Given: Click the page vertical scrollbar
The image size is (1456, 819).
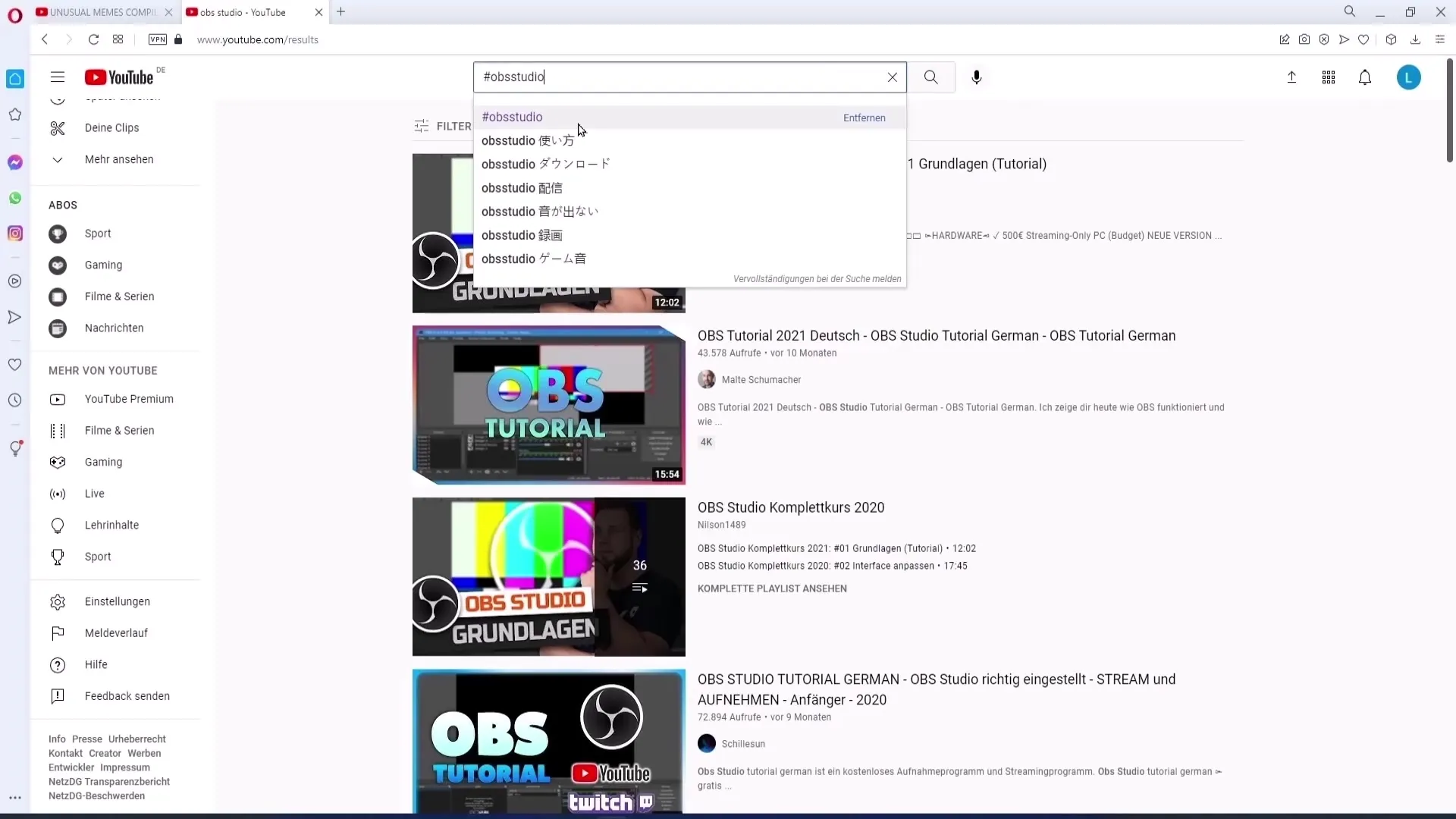Looking at the screenshot, I should click(x=1450, y=110).
